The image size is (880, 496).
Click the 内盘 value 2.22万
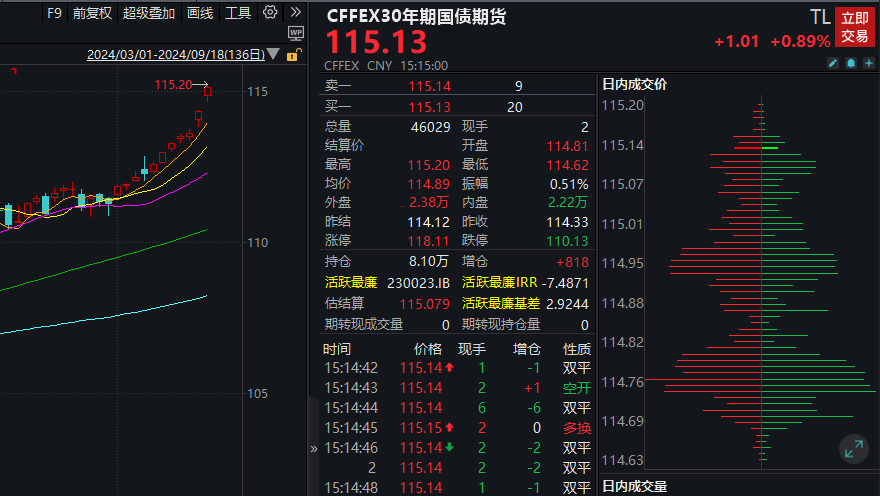568,203
